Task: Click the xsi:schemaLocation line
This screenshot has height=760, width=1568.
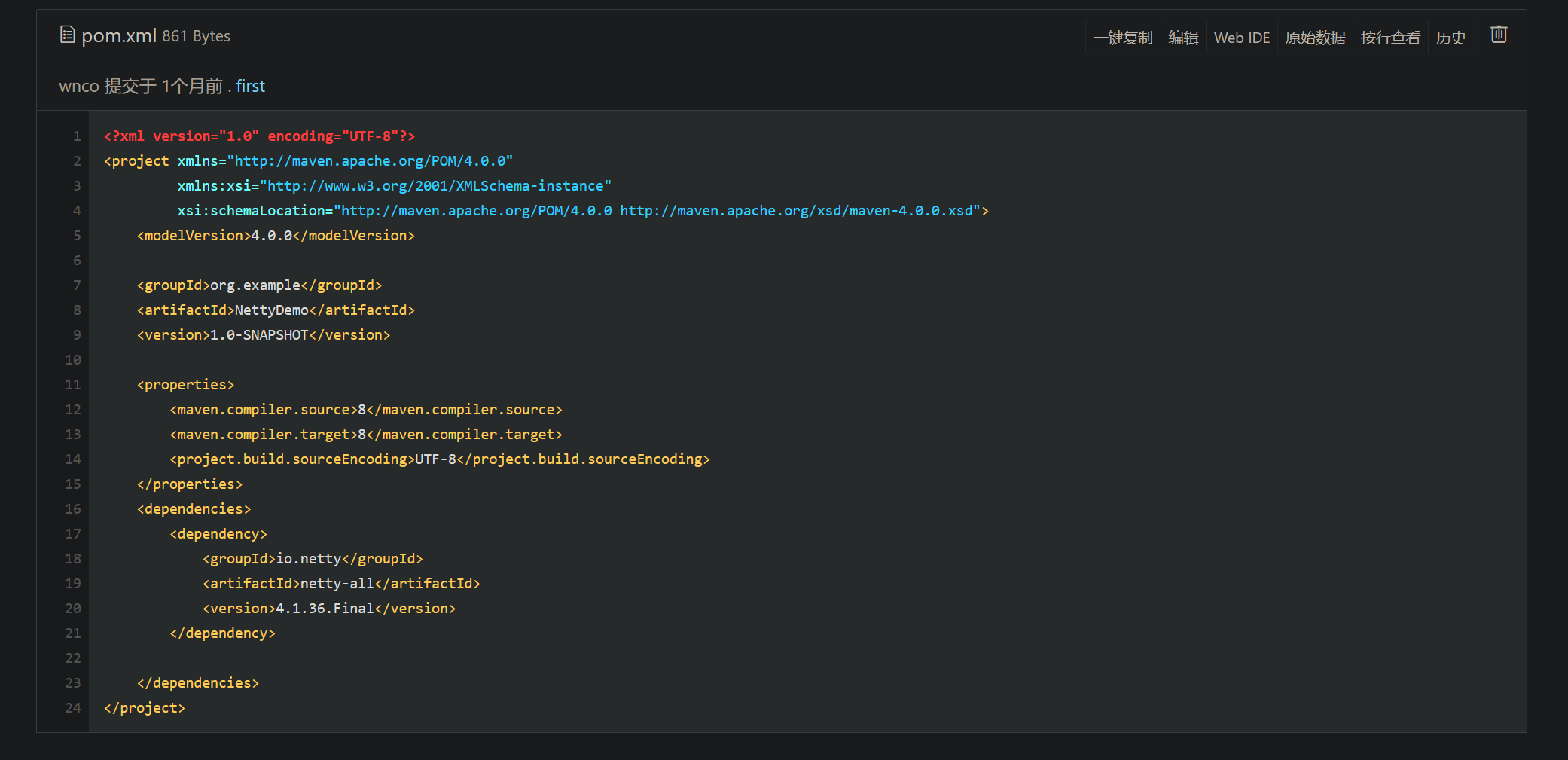Action: coord(583,211)
